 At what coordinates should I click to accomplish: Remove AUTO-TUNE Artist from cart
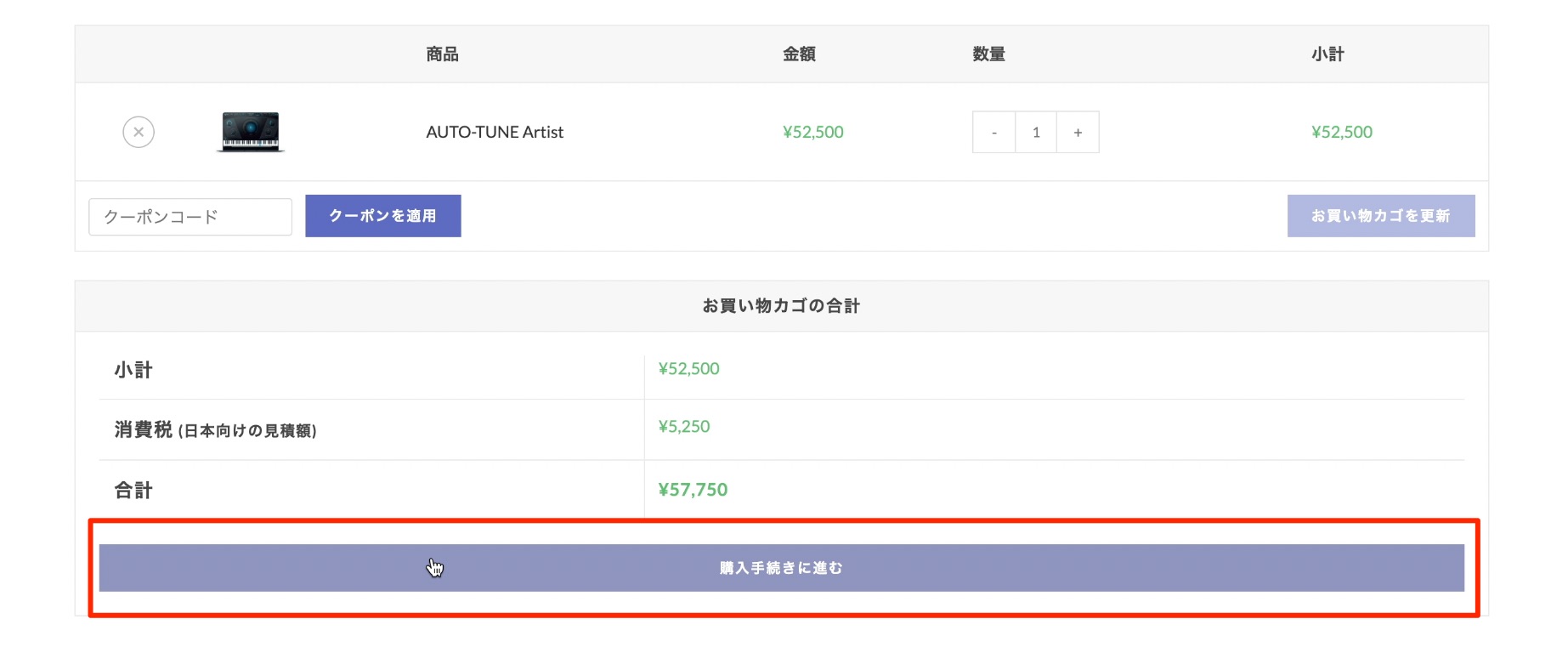click(139, 132)
